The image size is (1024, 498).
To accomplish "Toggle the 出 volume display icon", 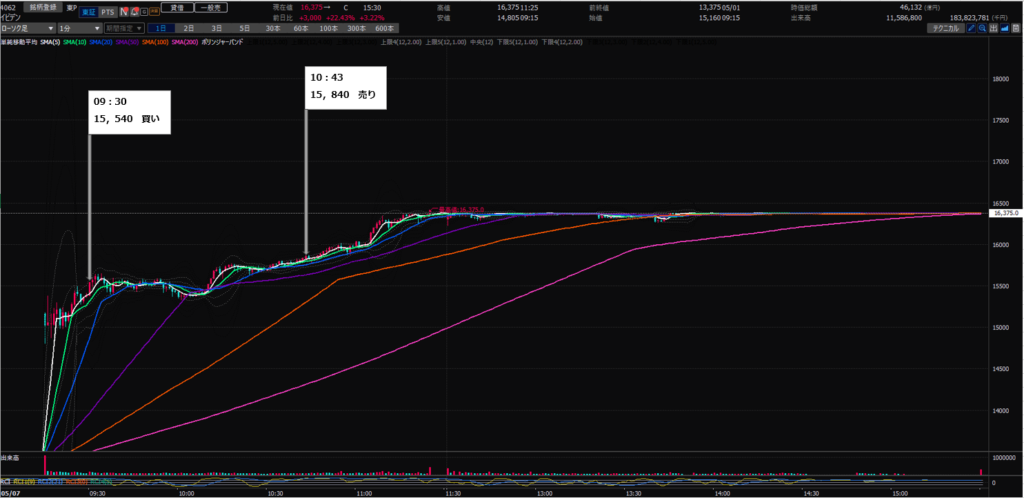I will pyautogui.click(x=993, y=28).
